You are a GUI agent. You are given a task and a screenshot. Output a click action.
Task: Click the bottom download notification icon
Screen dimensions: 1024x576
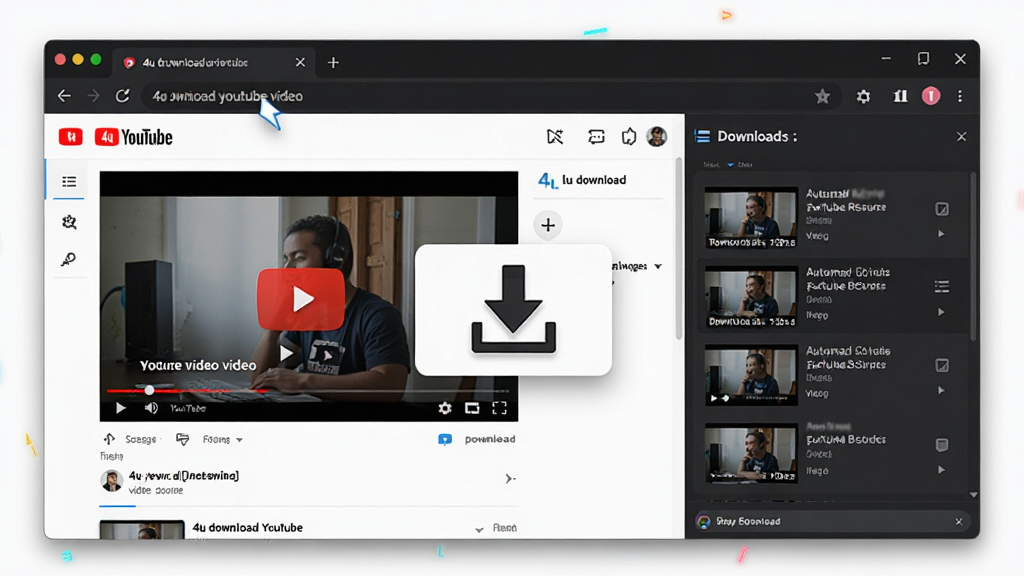pyautogui.click(x=703, y=521)
